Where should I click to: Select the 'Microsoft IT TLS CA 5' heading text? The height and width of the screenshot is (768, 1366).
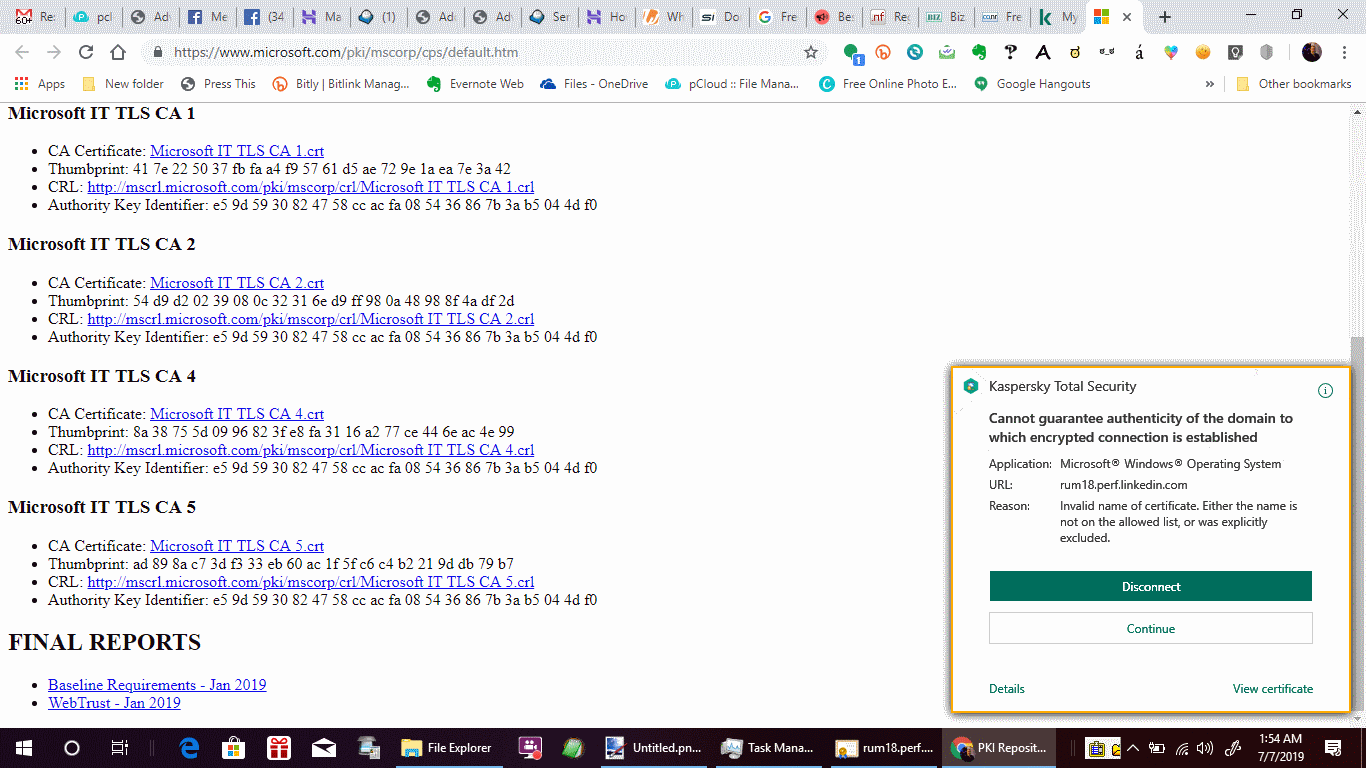pos(102,507)
